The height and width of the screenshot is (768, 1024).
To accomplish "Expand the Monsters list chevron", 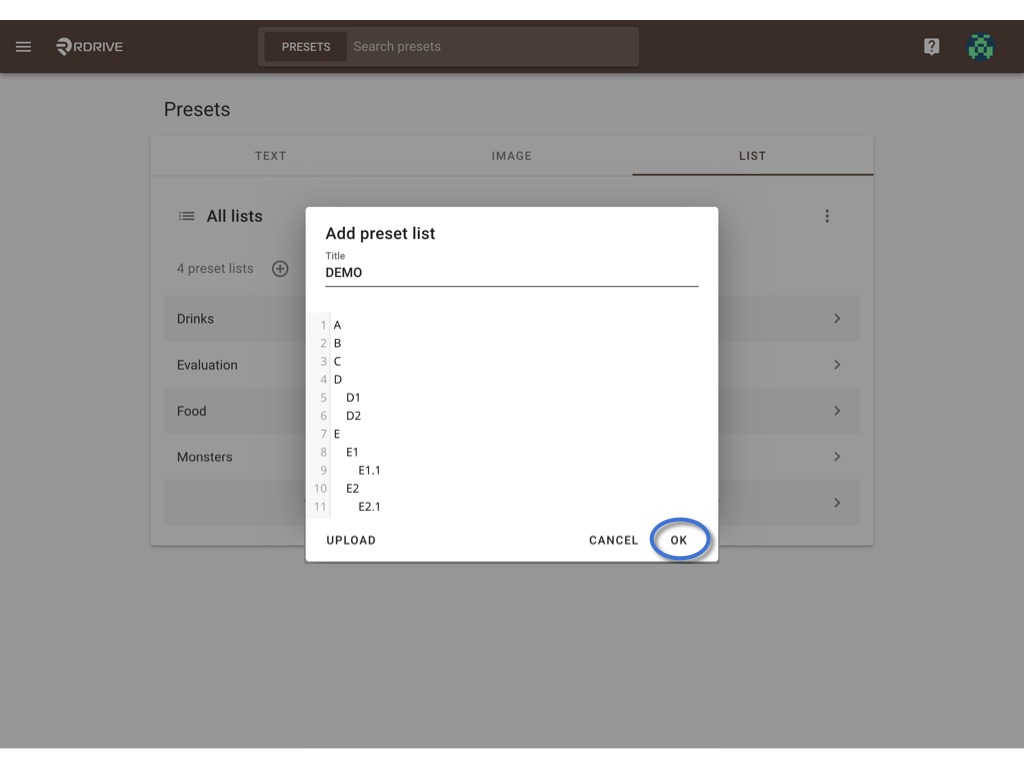I will (837, 456).
